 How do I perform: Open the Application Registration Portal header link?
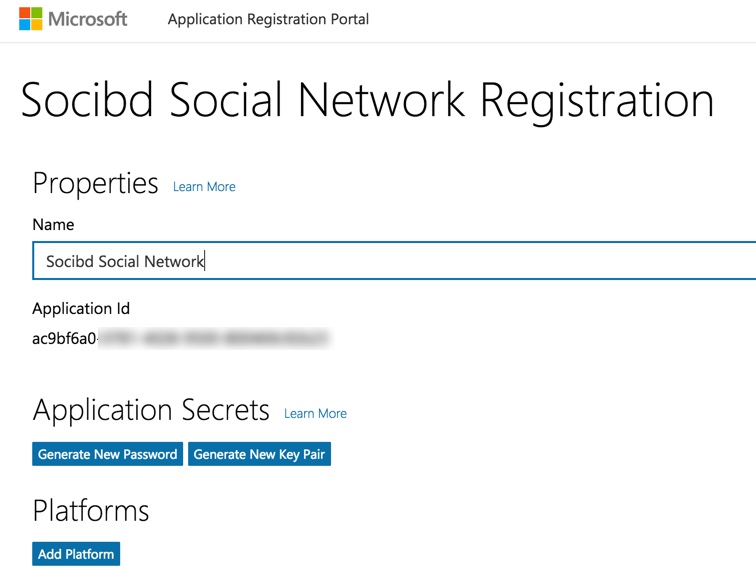click(268, 19)
